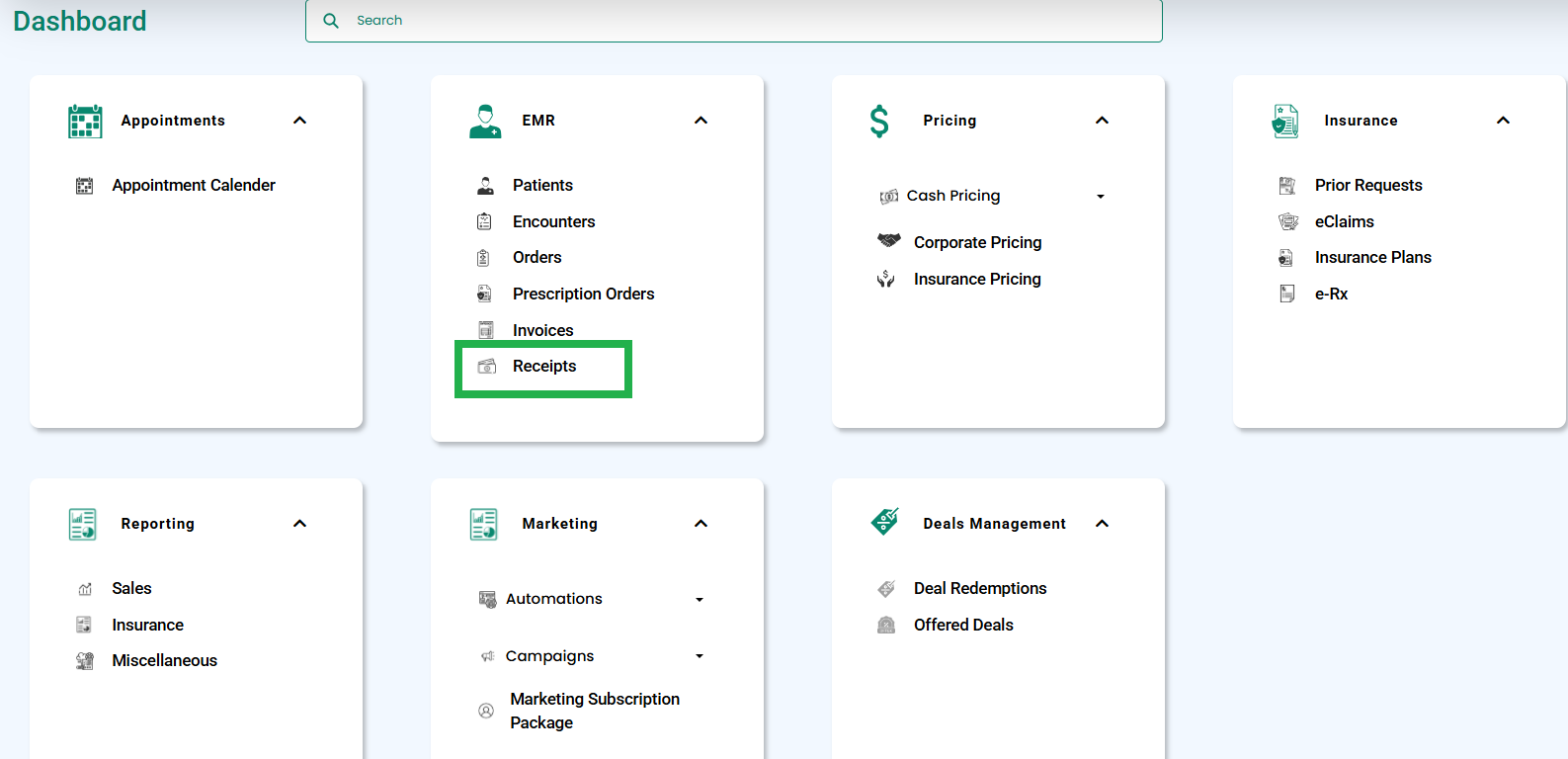Screen dimensions: 1568x759
Task: Open the eClaims link
Action: click(1345, 221)
